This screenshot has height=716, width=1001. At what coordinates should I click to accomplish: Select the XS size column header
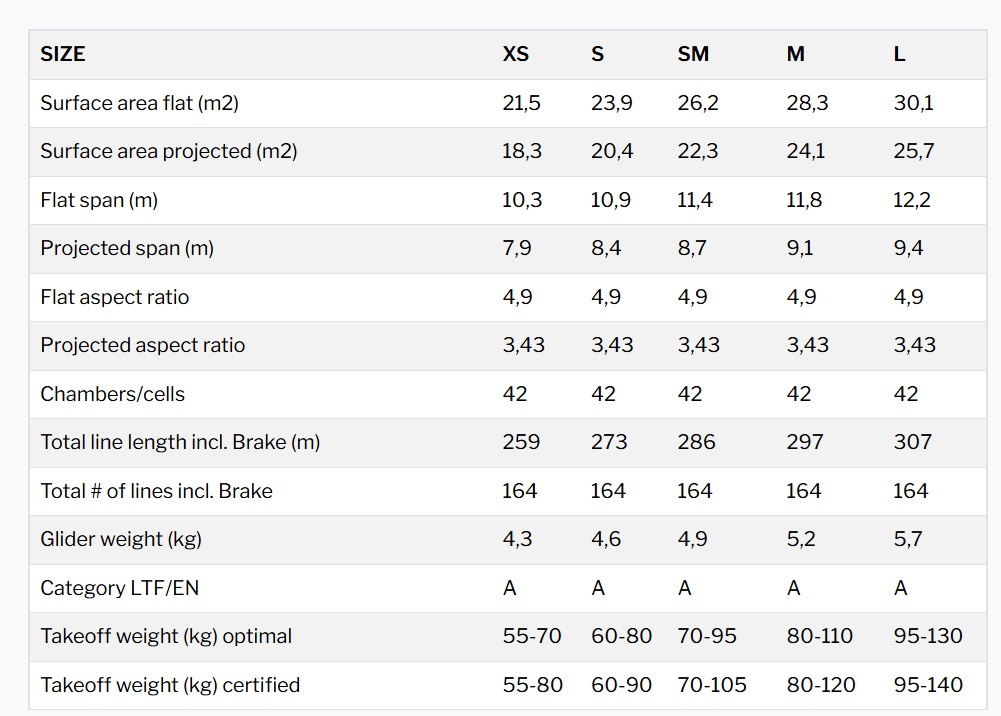[515, 55]
